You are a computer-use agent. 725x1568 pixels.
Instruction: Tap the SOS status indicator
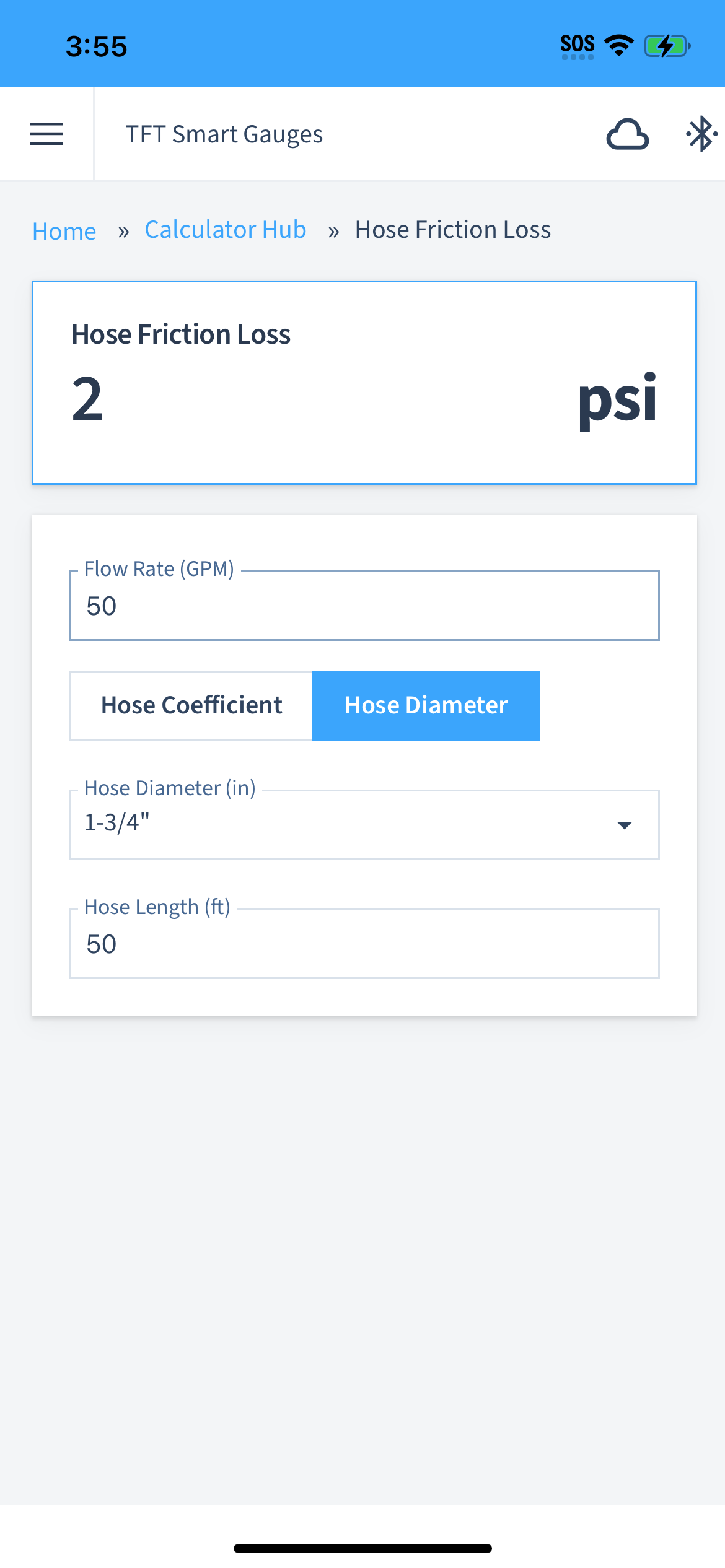click(x=578, y=46)
